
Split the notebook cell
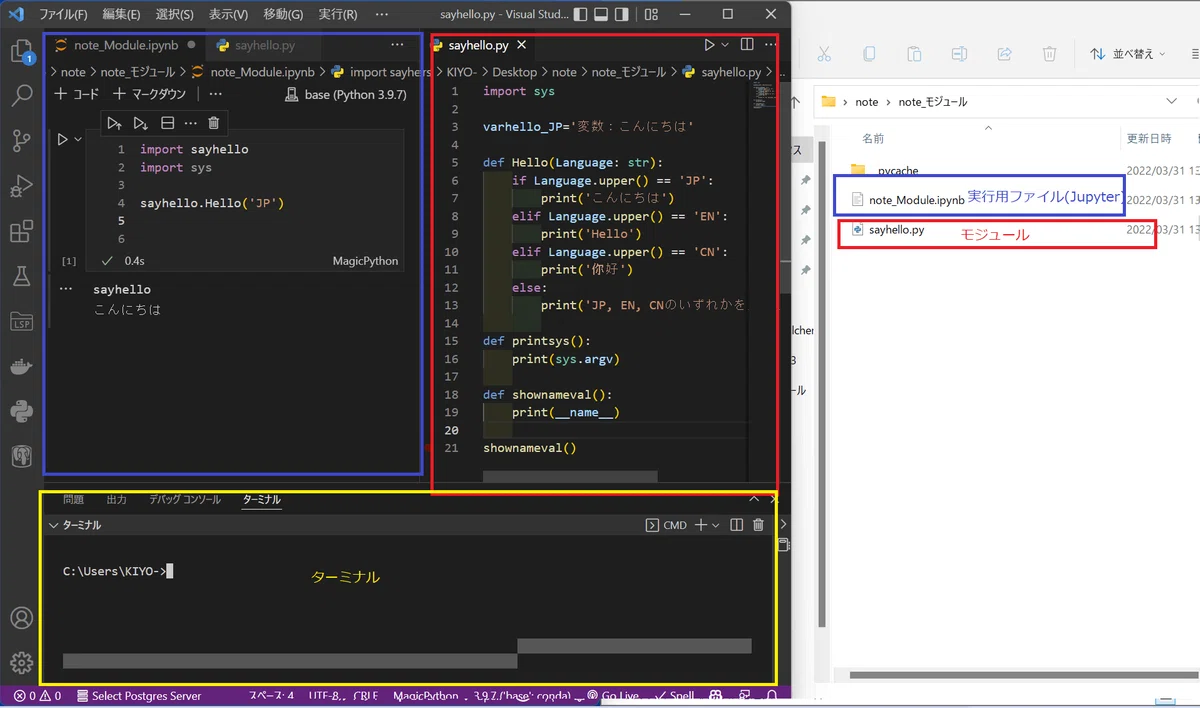tap(167, 123)
